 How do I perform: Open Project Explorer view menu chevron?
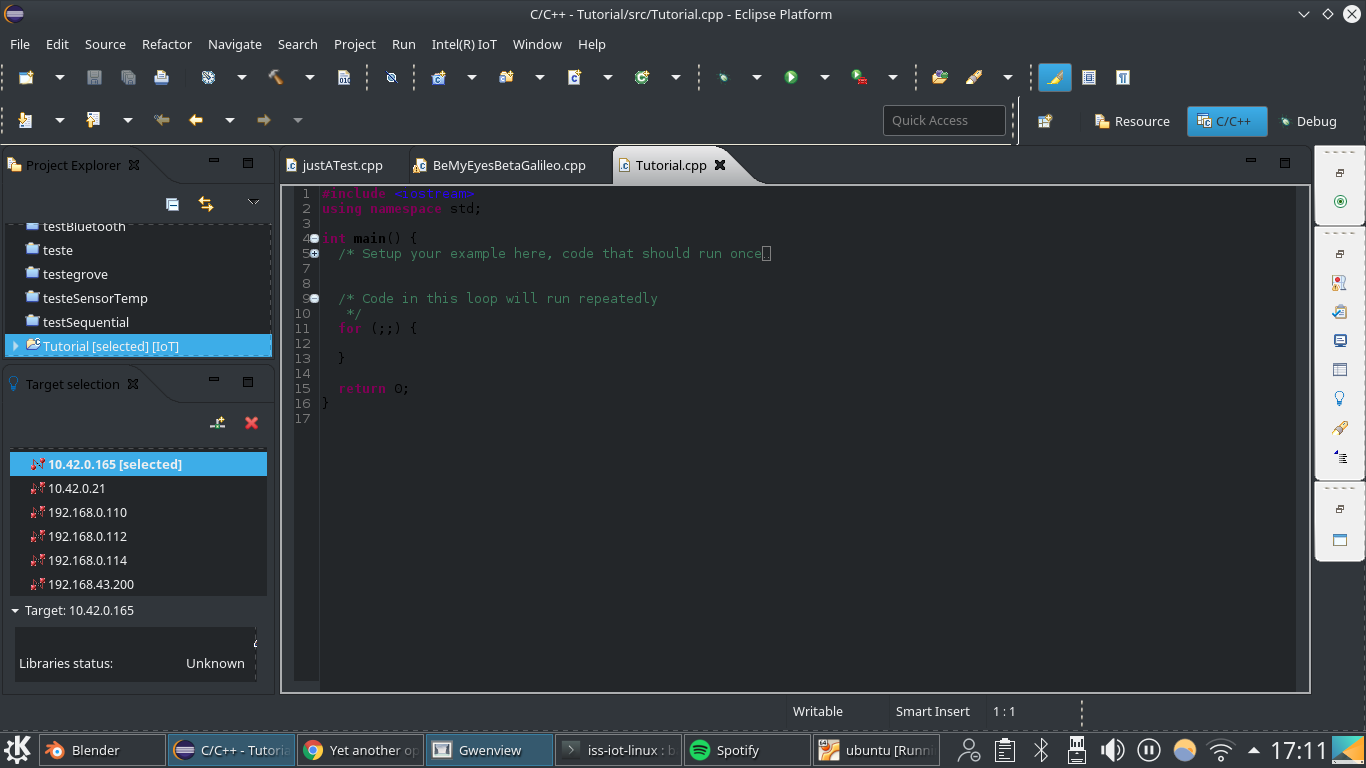[x=253, y=203]
